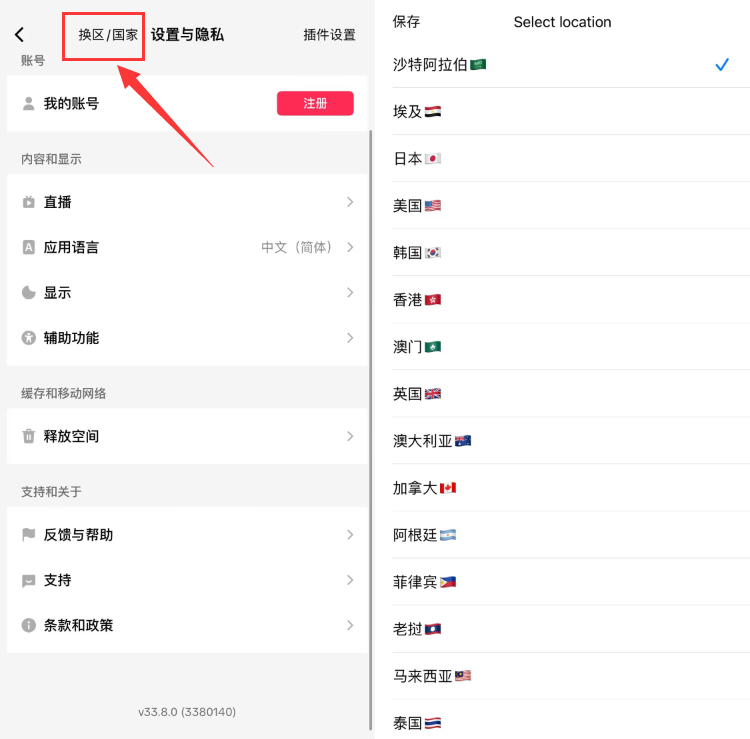750x739 pixels.
Task: Click the trash icon beside 释放空间
Action: pyautogui.click(x=29, y=436)
